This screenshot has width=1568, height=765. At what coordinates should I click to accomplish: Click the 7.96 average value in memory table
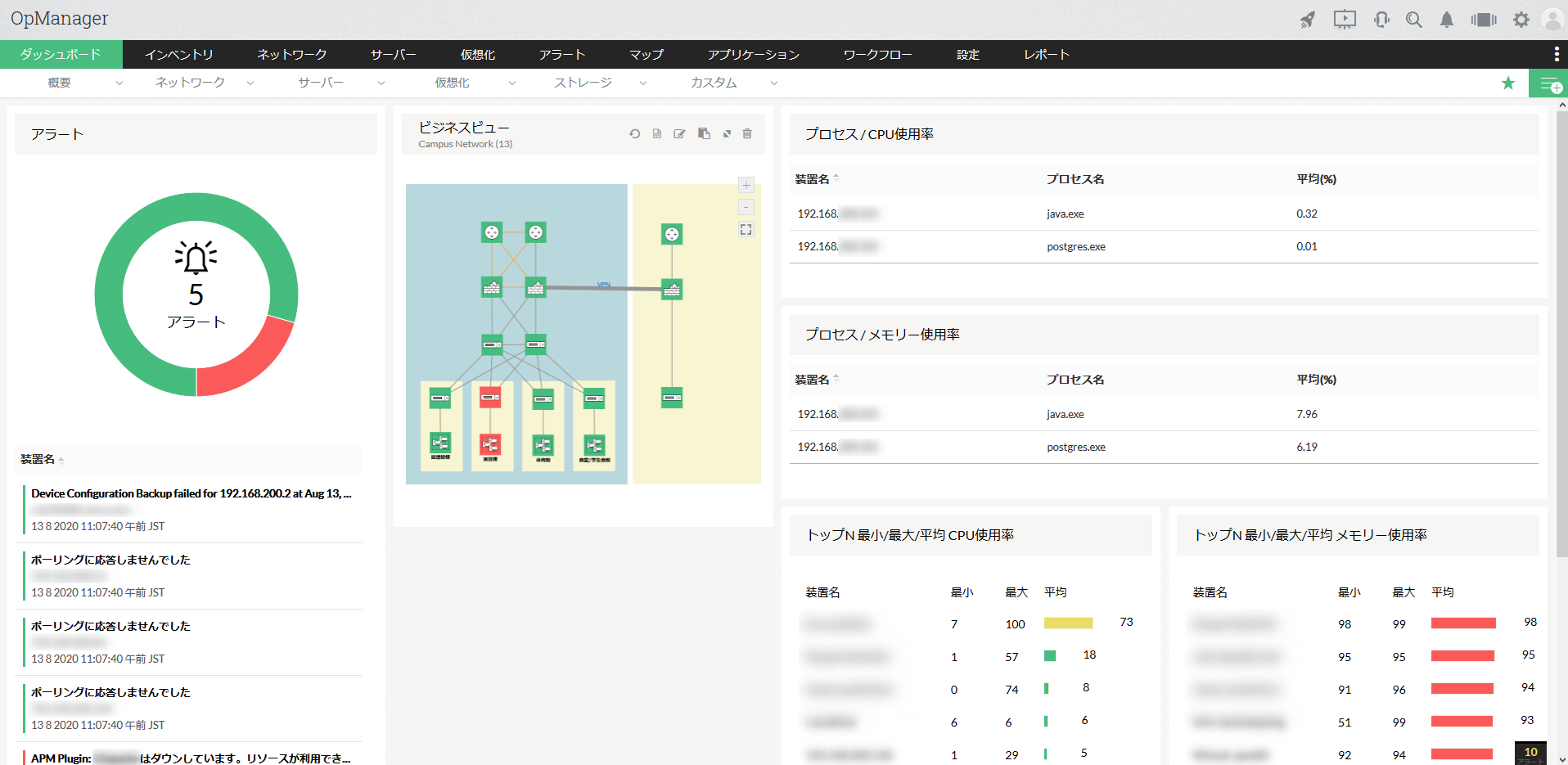(x=1307, y=414)
